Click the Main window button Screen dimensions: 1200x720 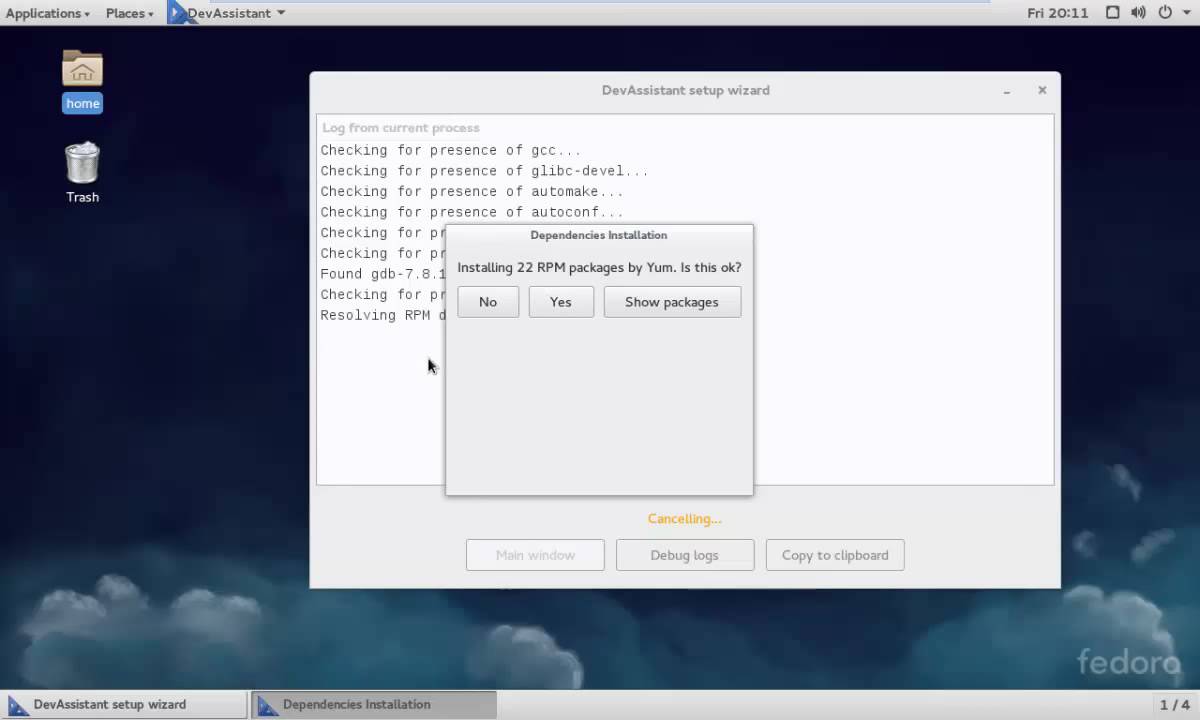pos(535,555)
